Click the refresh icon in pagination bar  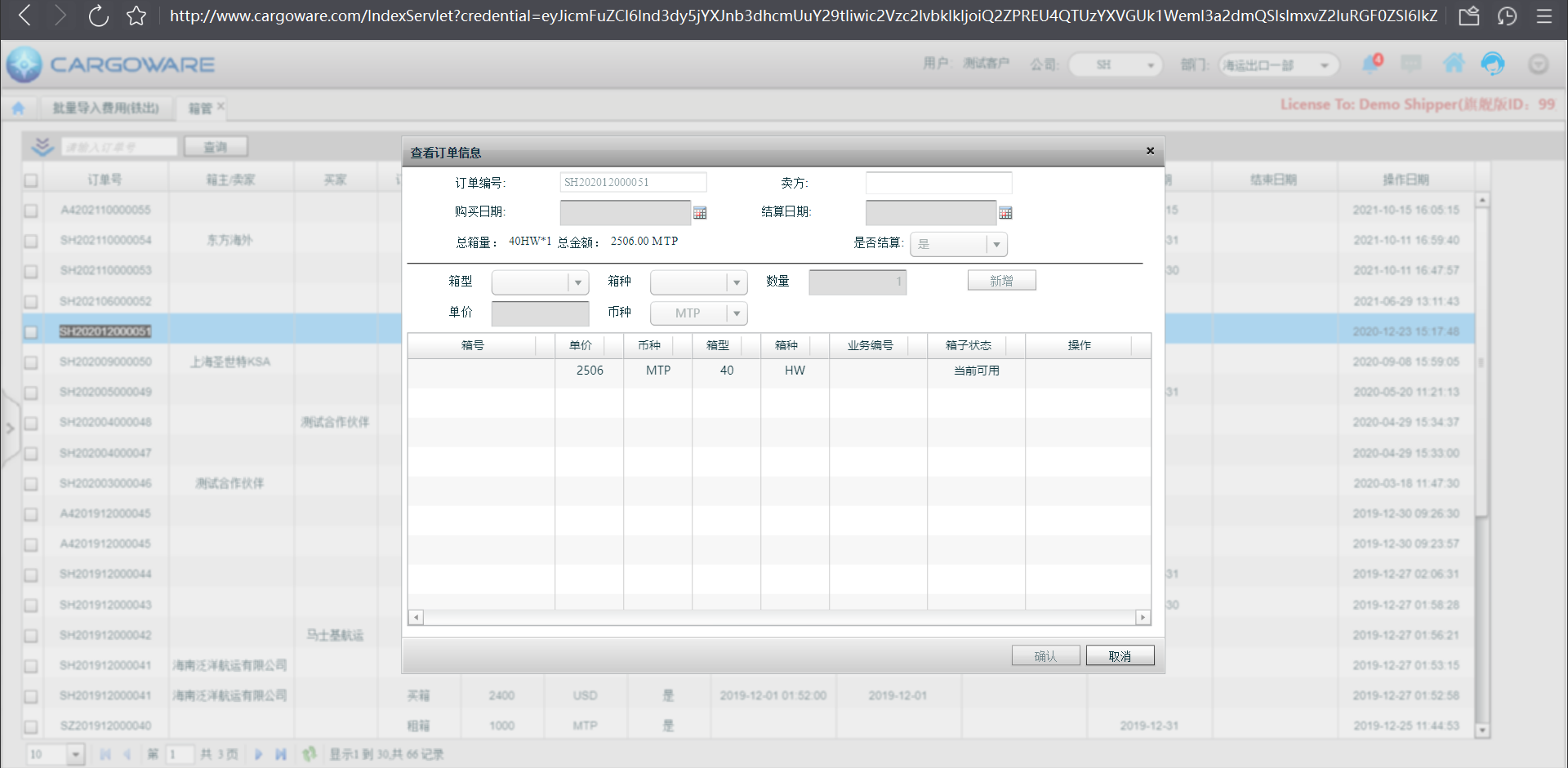(309, 754)
